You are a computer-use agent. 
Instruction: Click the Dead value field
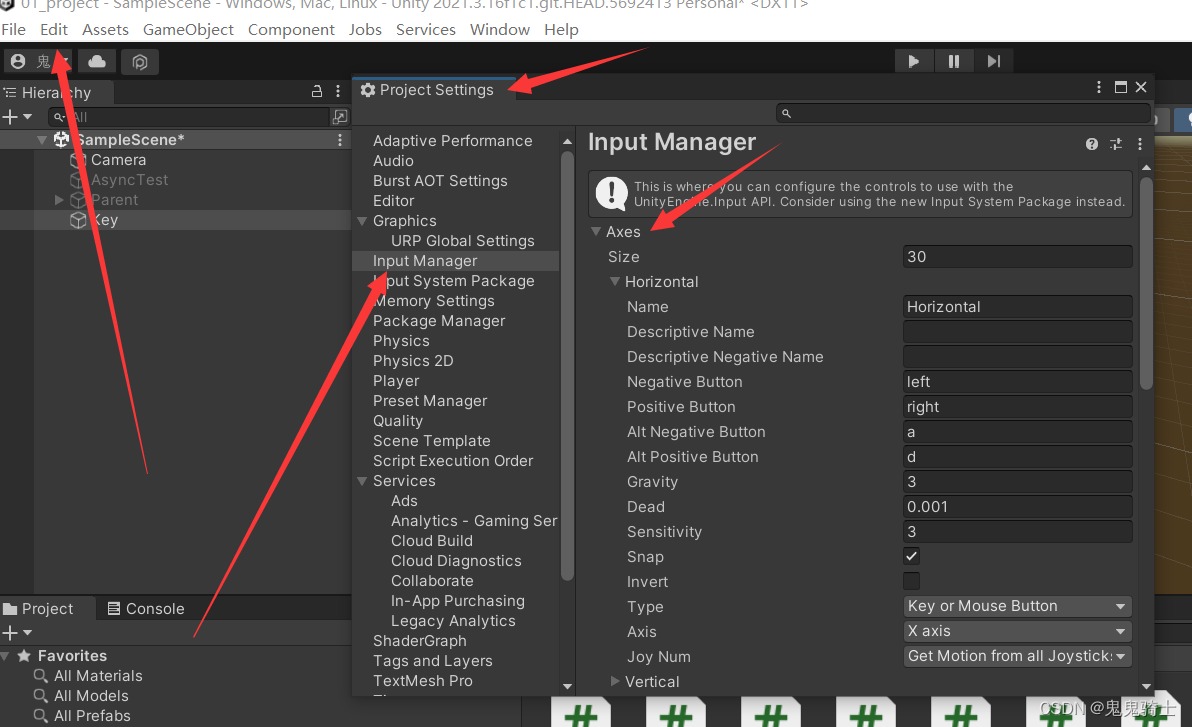pyautogui.click(x=1017, y=507)
